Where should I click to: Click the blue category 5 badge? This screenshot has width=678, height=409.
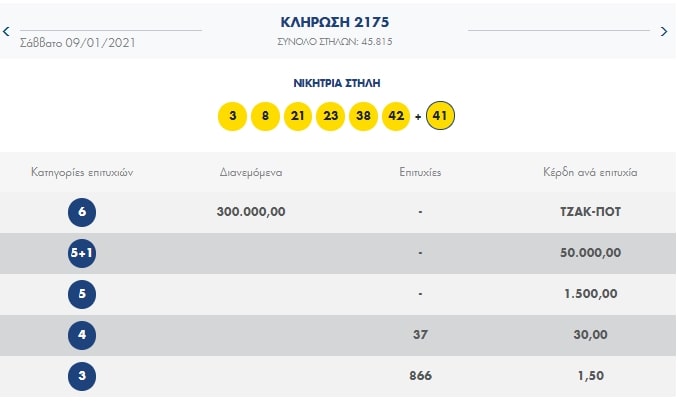click(x=82, y=294)
